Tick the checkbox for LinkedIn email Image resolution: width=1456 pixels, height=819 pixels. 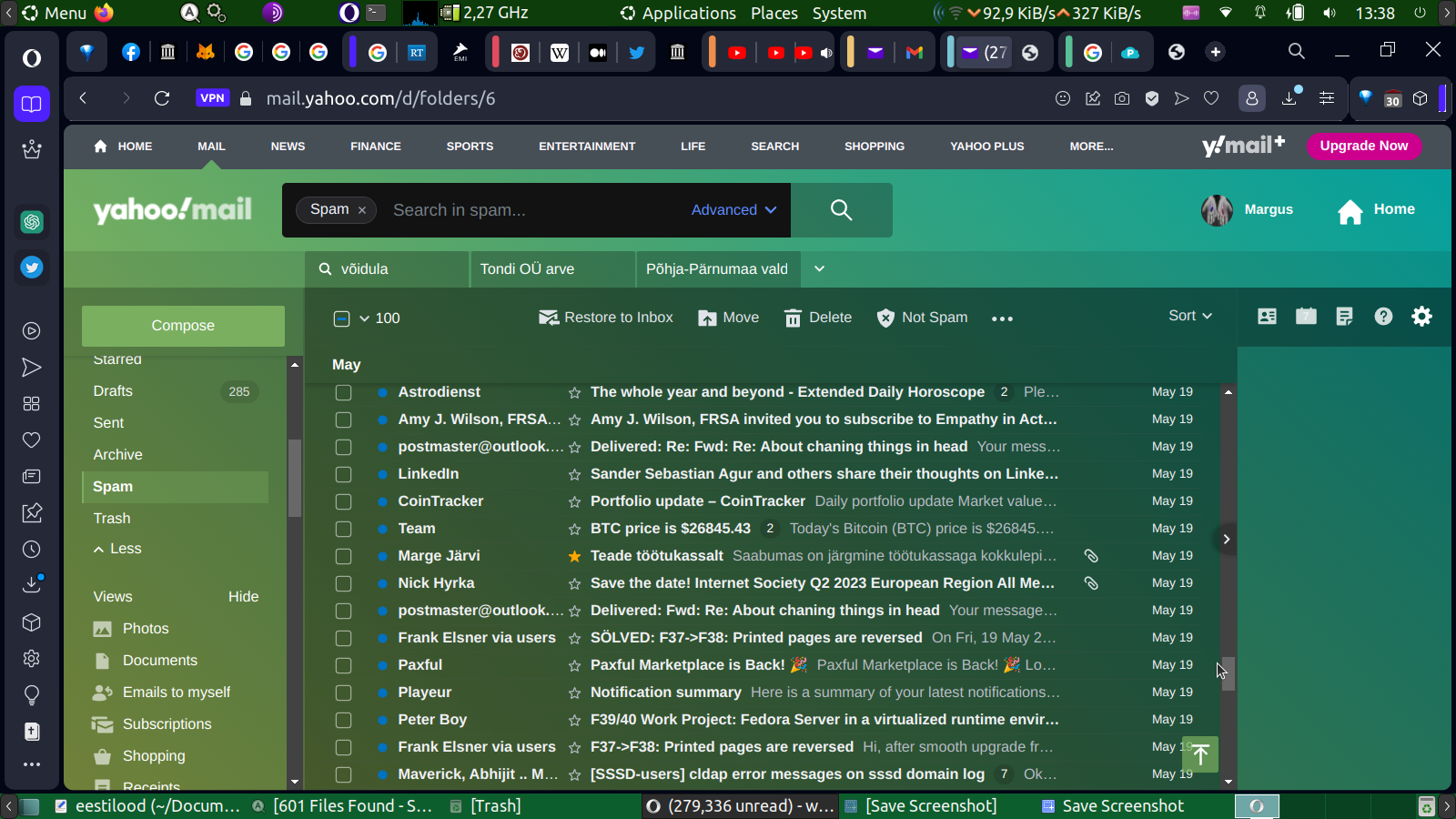pyautogui.click(x=343, y=474)
